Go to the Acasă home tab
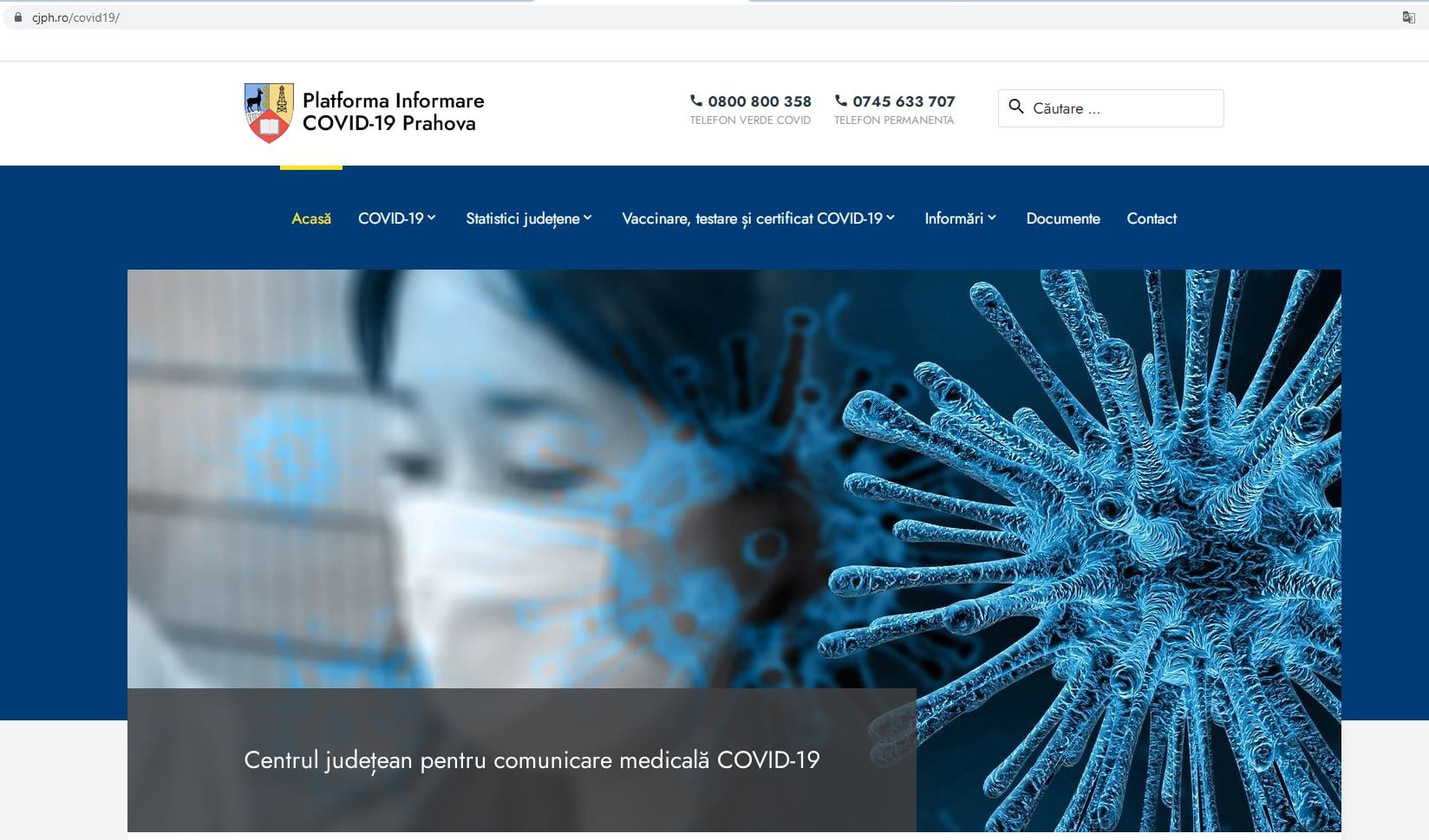 (311, 218)
